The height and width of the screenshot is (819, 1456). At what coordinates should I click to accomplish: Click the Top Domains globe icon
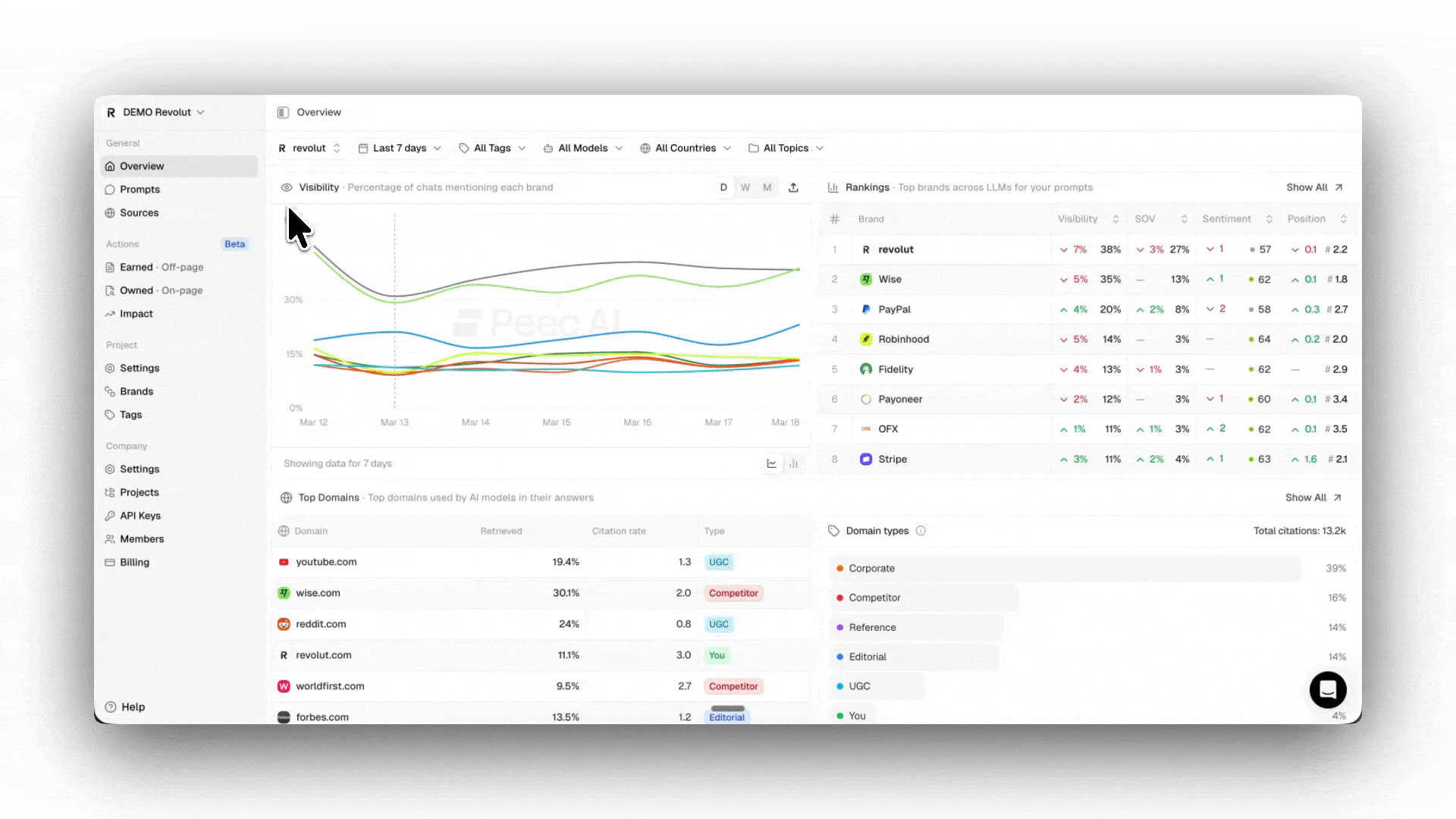(286, 497)
